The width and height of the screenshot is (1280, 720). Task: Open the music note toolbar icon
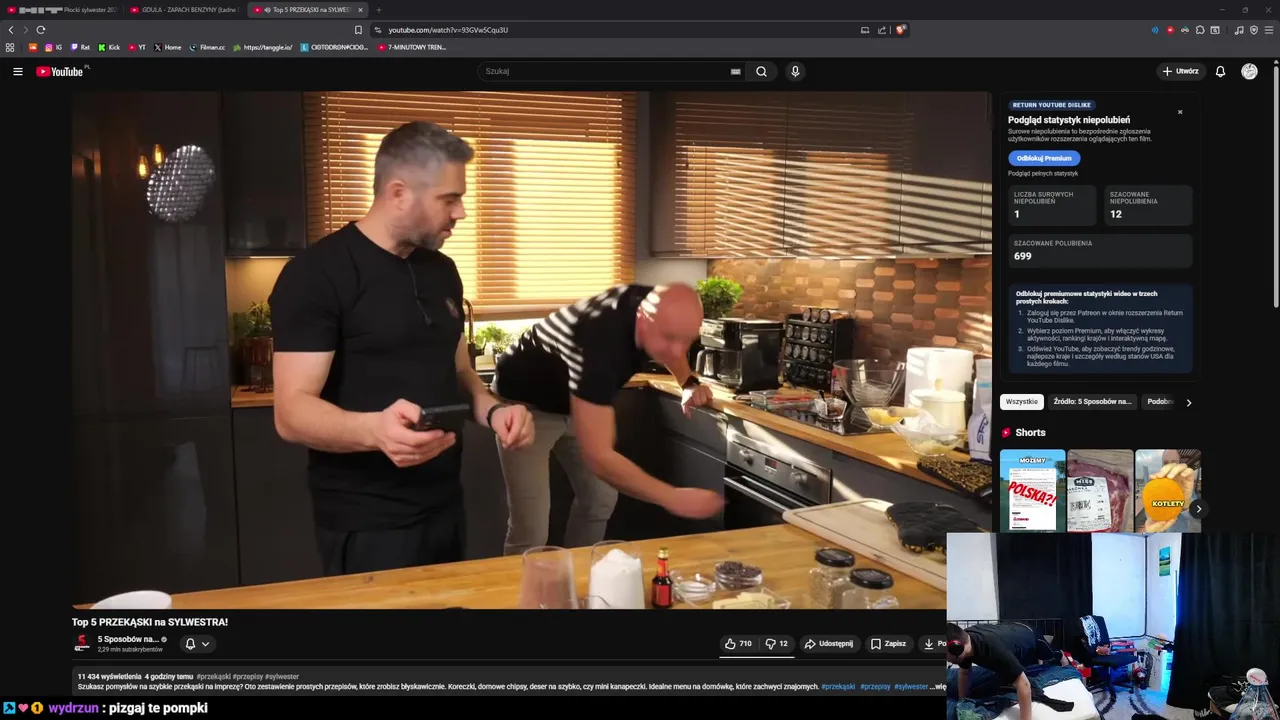pos(1239,30)
